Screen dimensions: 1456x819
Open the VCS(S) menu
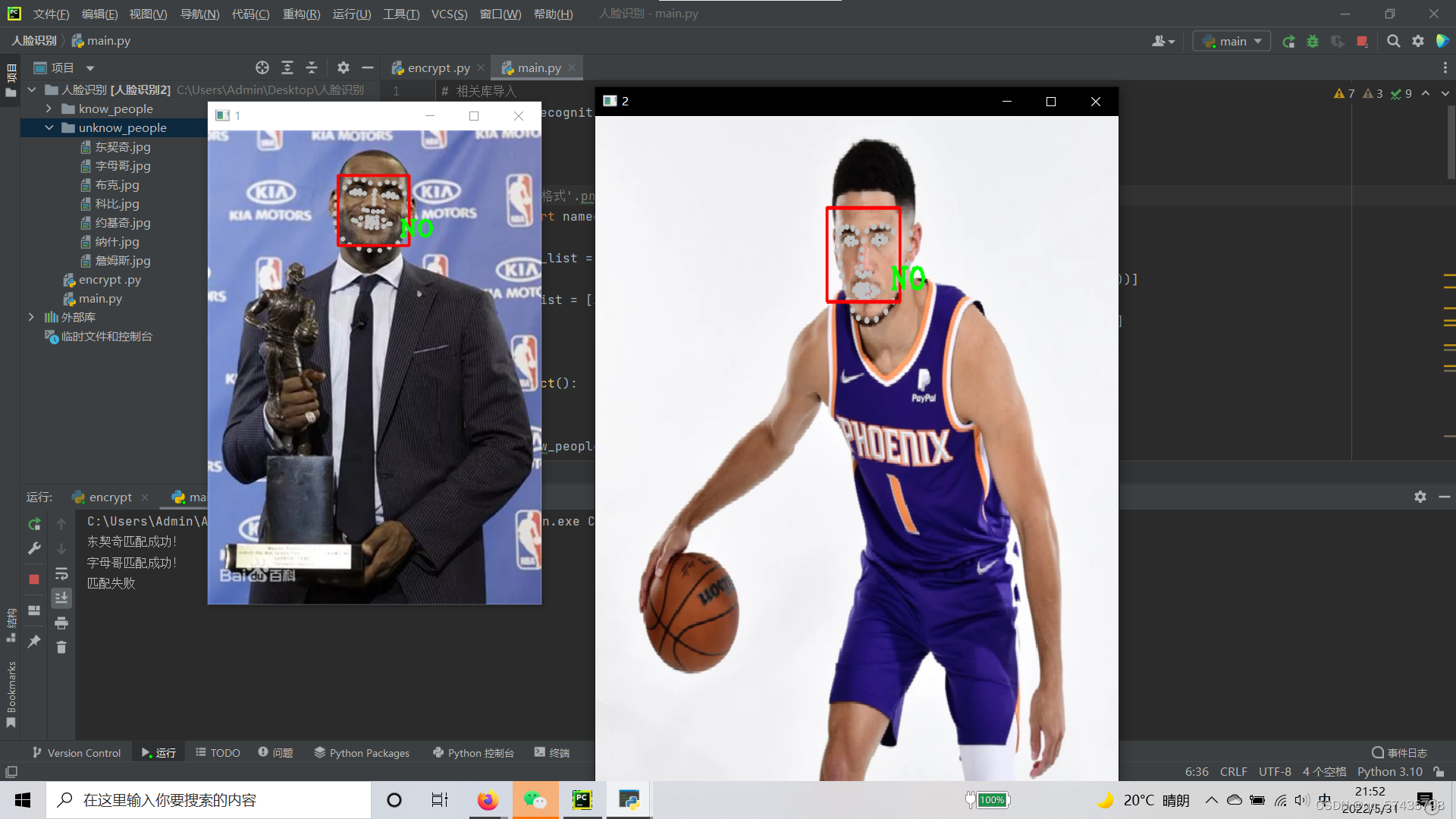449,14
